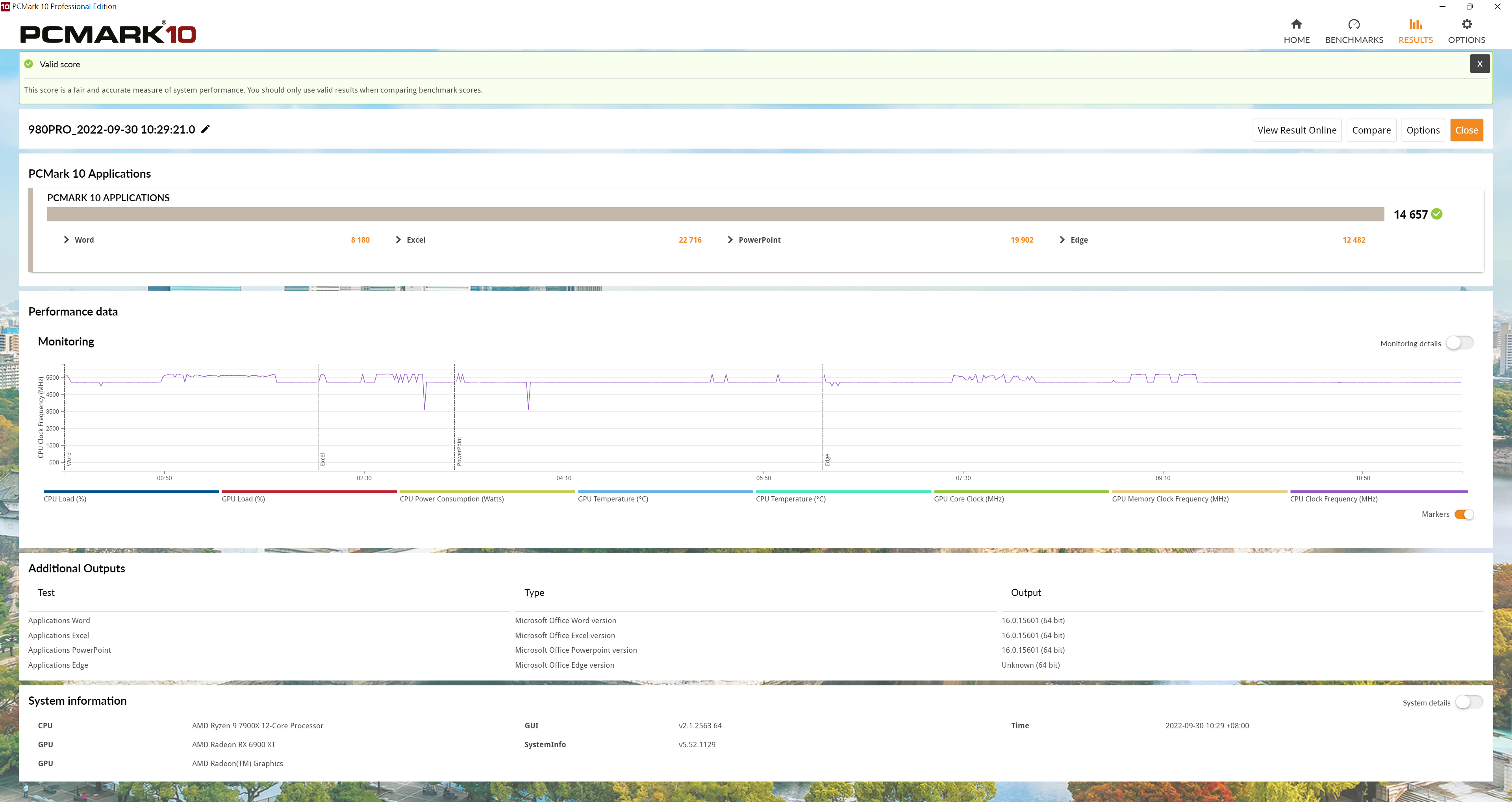Dismiss the Valid score banner with X
Screen dimensions: 1512x802
click(1479, 63)
